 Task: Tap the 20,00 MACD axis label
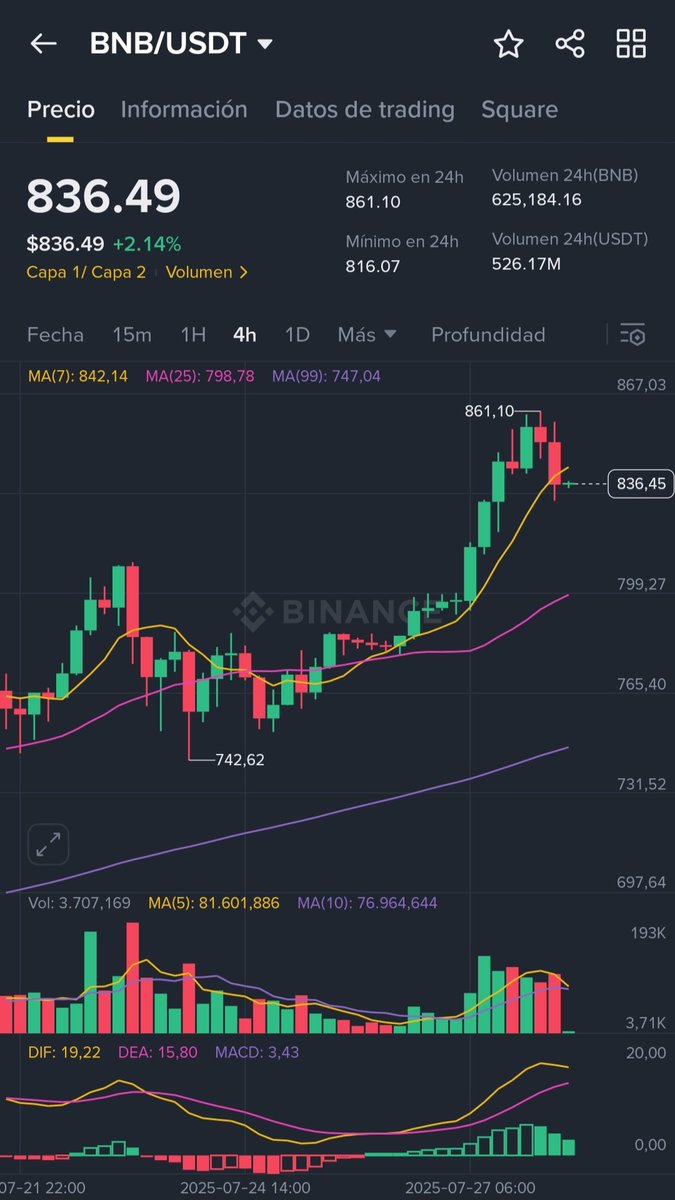point(646,1052)
